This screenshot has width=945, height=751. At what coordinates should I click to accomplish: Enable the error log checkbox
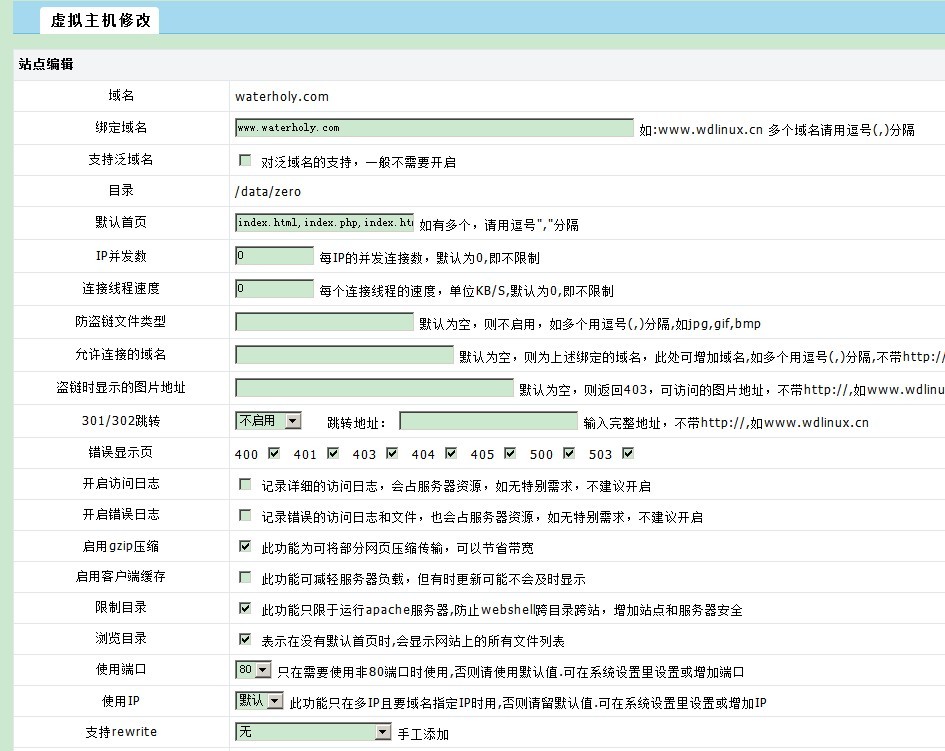click(245, 516)
